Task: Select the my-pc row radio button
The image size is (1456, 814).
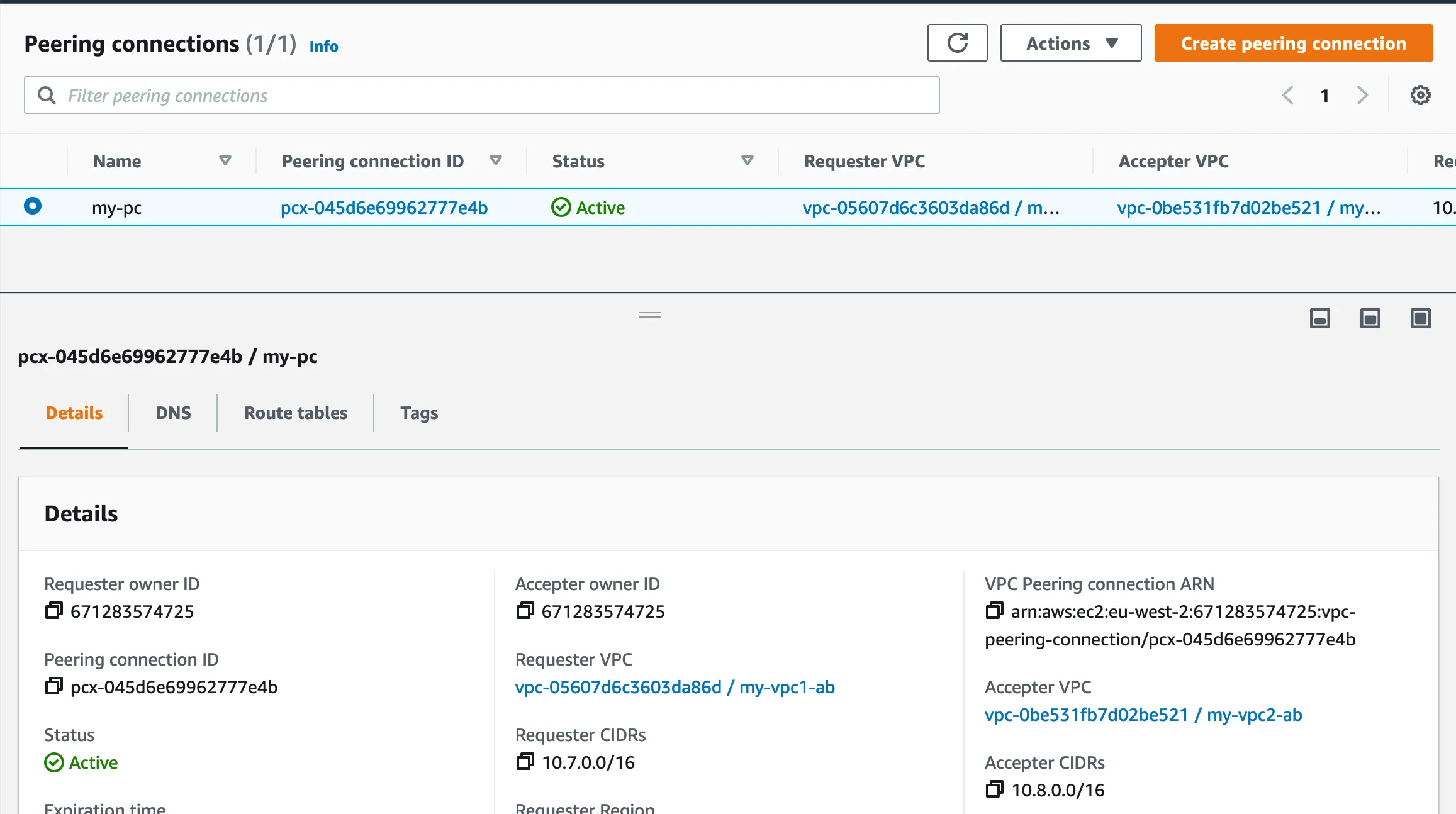Action: coord(33,206)
